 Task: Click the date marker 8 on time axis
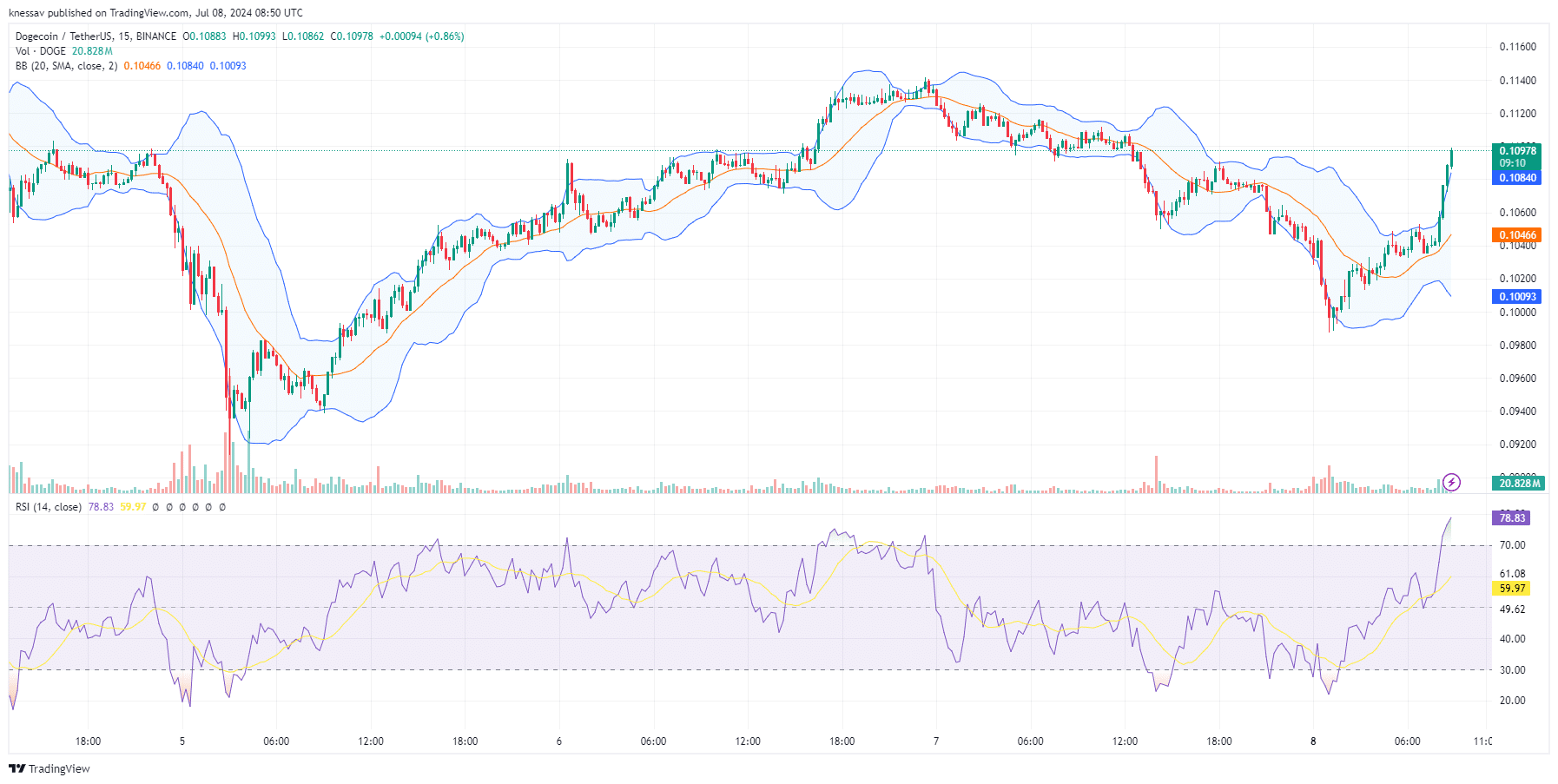[1313, 741]
